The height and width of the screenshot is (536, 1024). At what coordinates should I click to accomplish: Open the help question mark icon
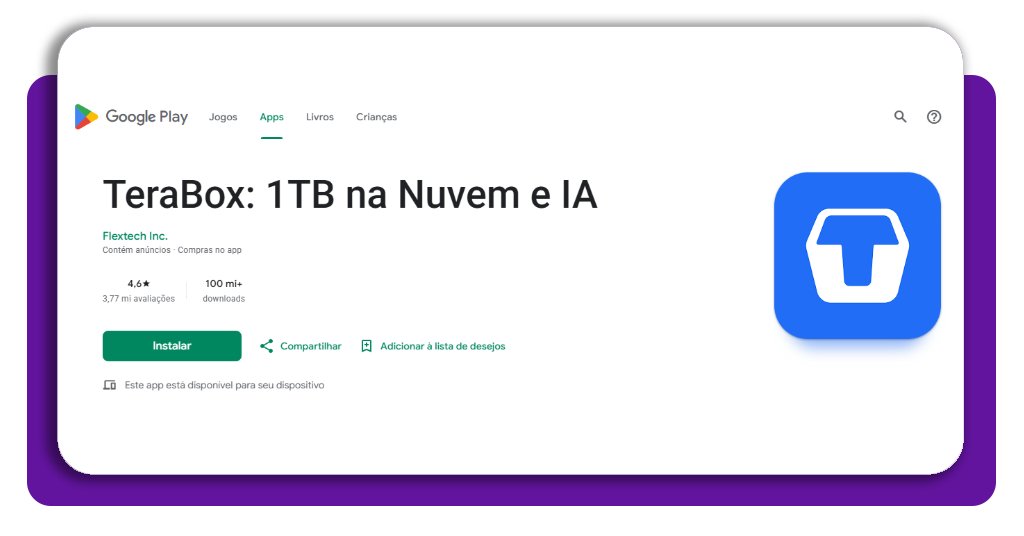tap(934, 117)
